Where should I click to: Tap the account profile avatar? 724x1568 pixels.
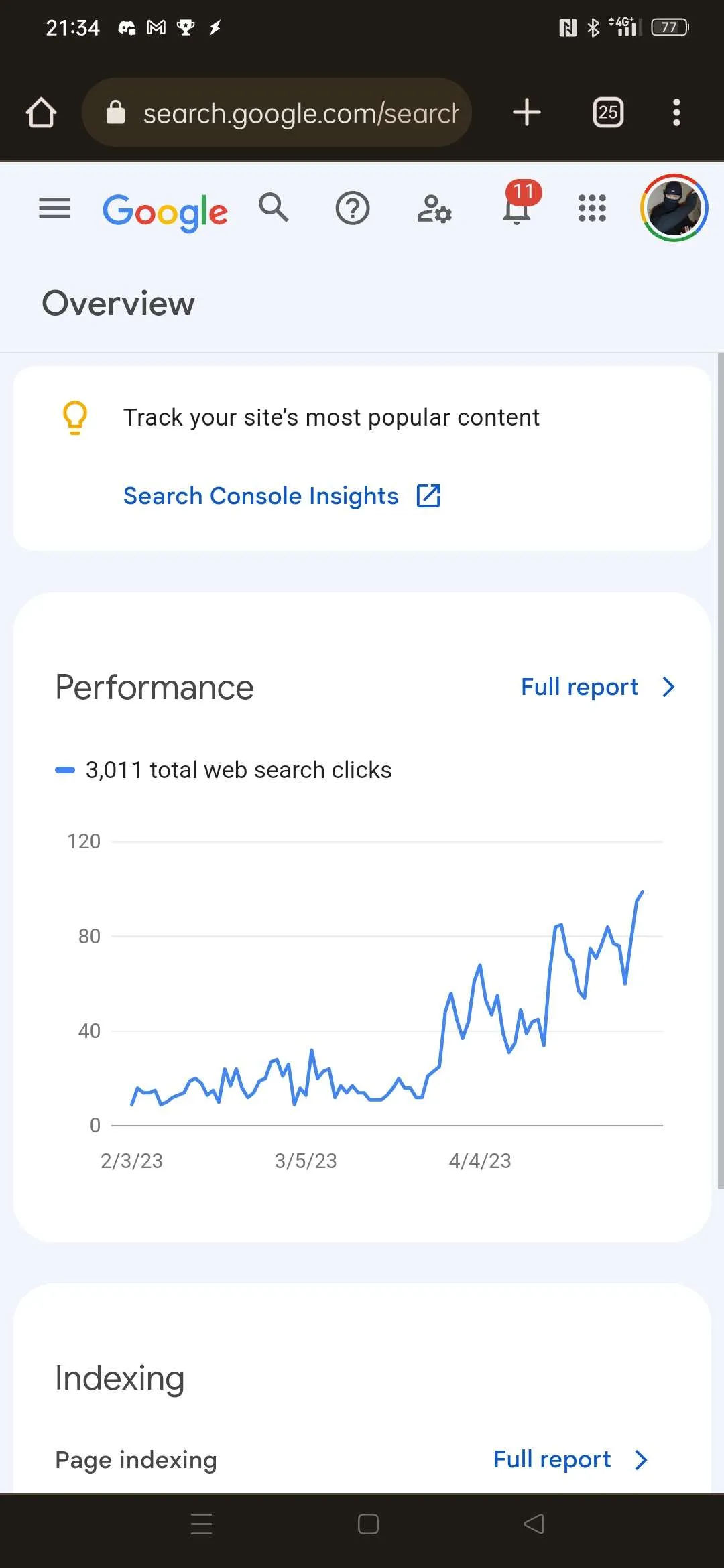[674, 208]
